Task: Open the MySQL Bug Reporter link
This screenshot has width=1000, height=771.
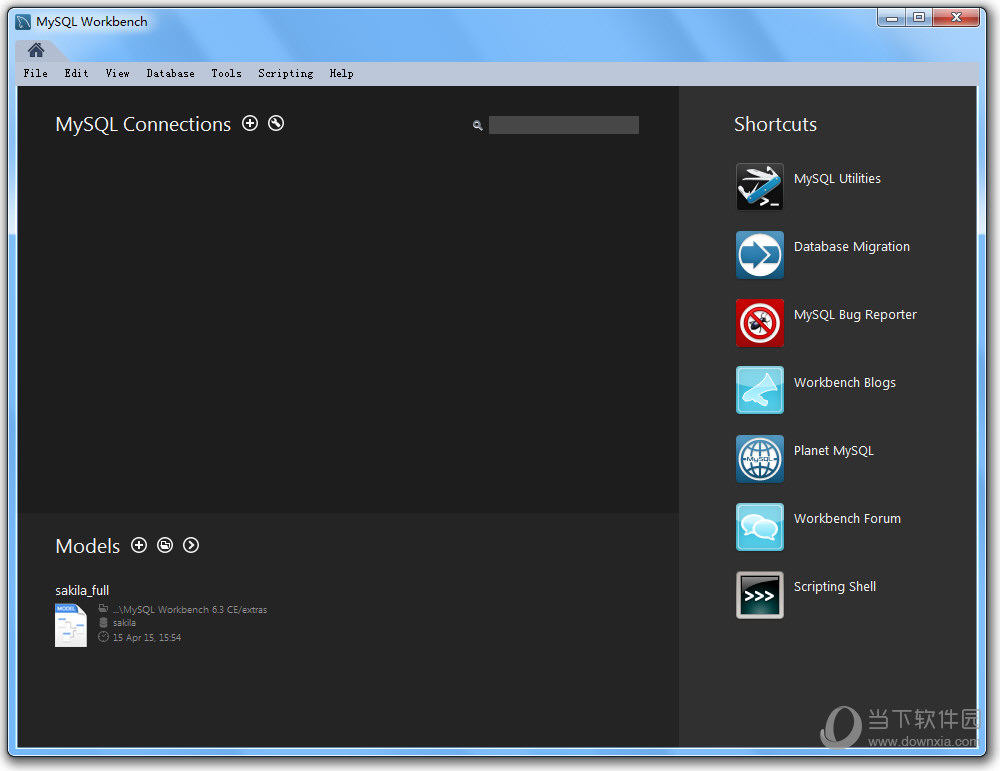Action: (855, 315)
